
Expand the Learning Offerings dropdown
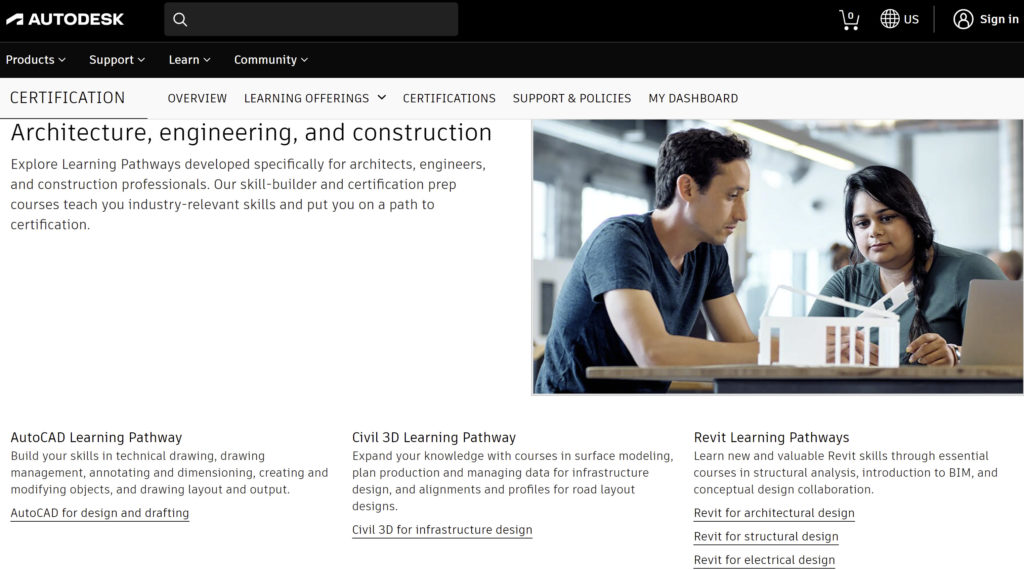315,98
